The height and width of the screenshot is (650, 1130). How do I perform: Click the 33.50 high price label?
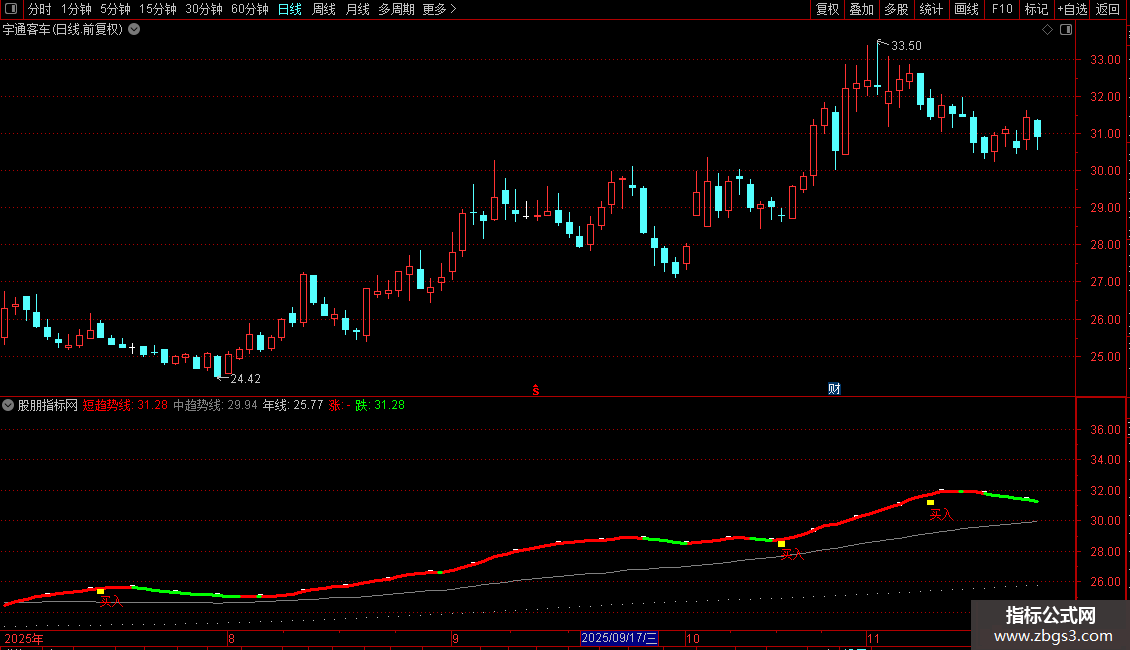coord(906,46)
